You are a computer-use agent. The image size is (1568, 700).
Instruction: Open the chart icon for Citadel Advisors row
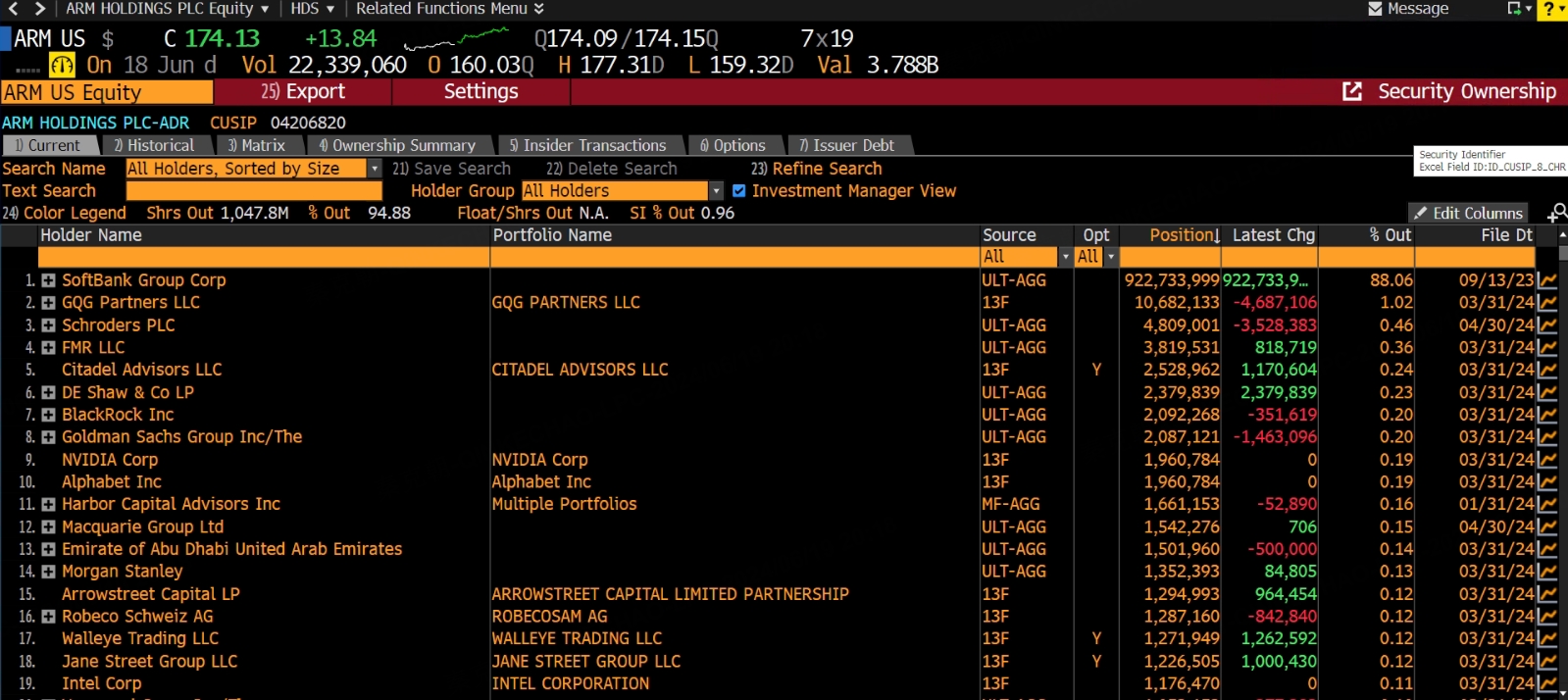click(x=1547, y=370)
